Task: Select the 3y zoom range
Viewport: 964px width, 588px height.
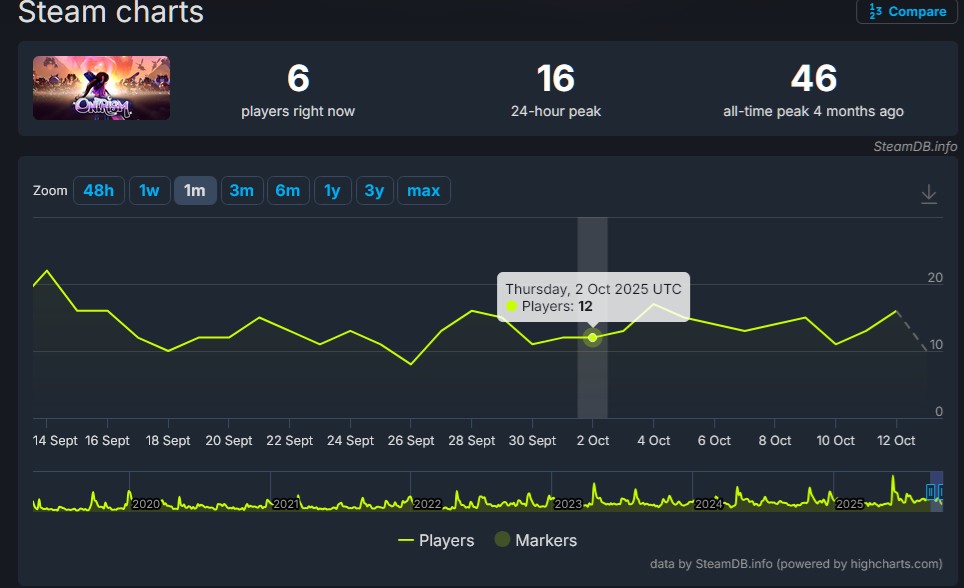Action: (374, 191)
